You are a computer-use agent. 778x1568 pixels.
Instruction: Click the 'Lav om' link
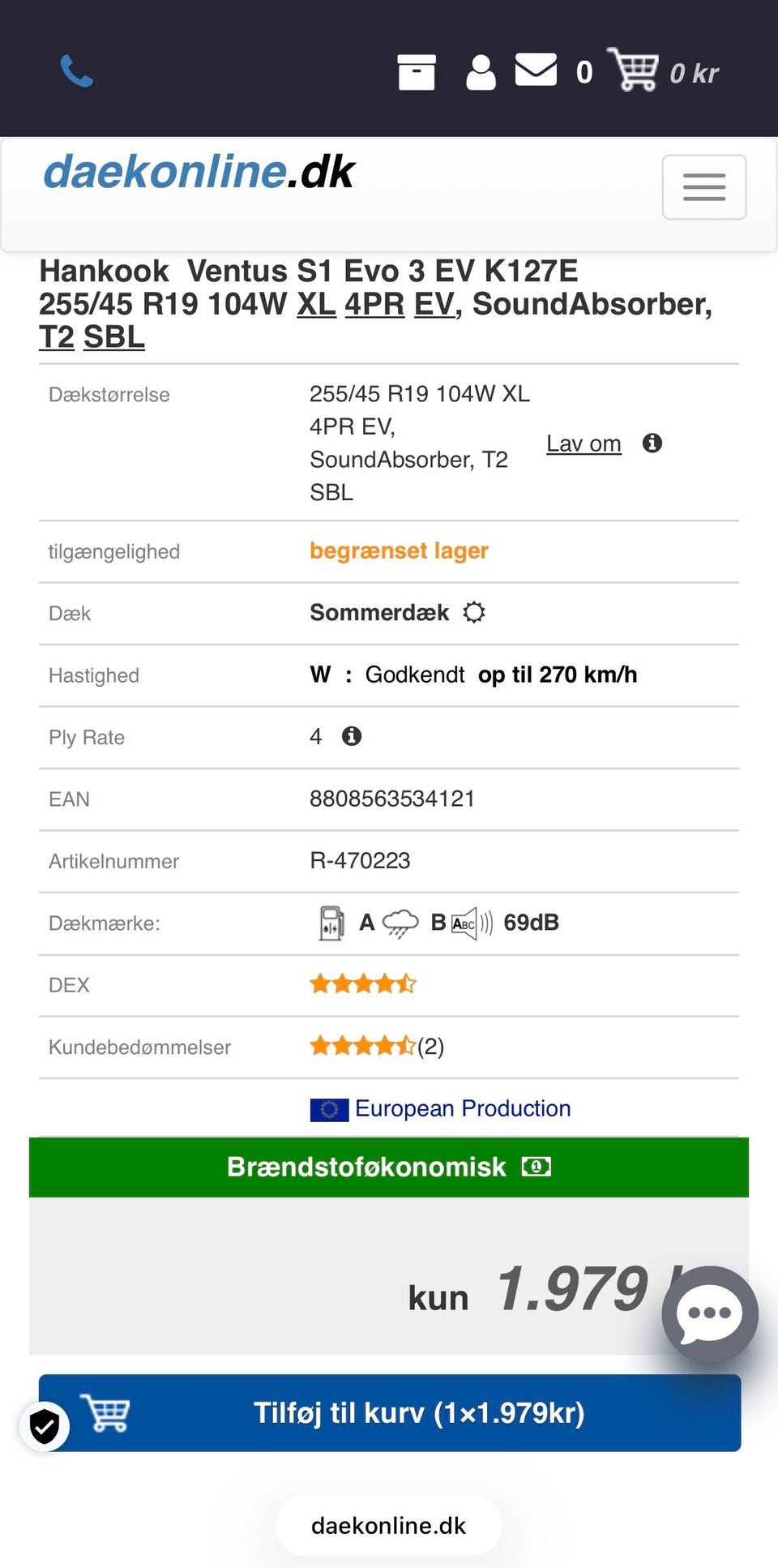(583, 443)
